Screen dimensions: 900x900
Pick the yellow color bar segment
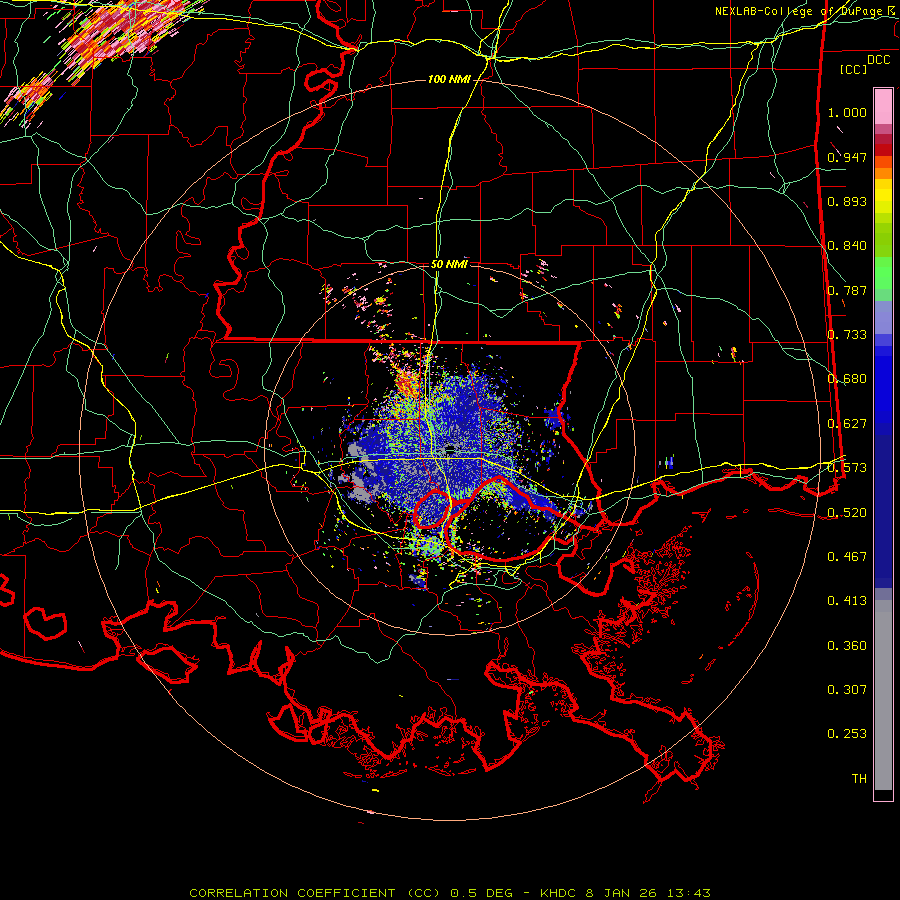coord(883,197)
